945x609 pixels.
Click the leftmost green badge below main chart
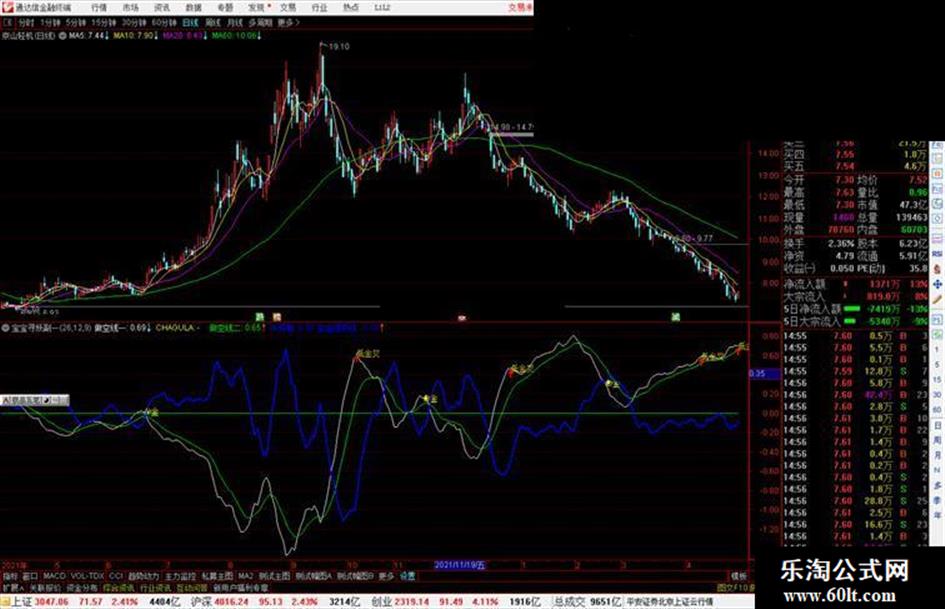point(260,317)
